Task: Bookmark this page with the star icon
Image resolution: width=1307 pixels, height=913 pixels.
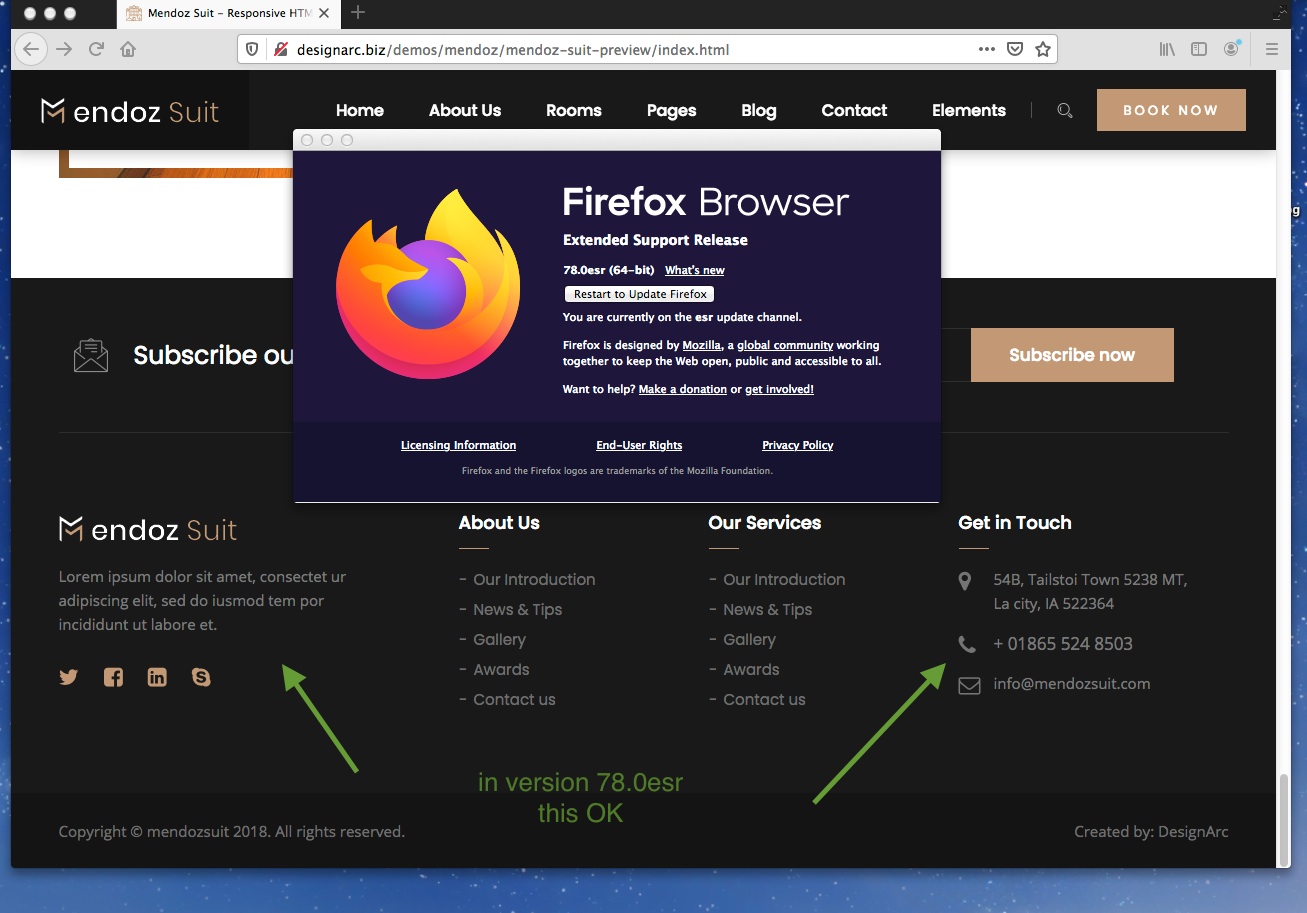Action: 1043,49
